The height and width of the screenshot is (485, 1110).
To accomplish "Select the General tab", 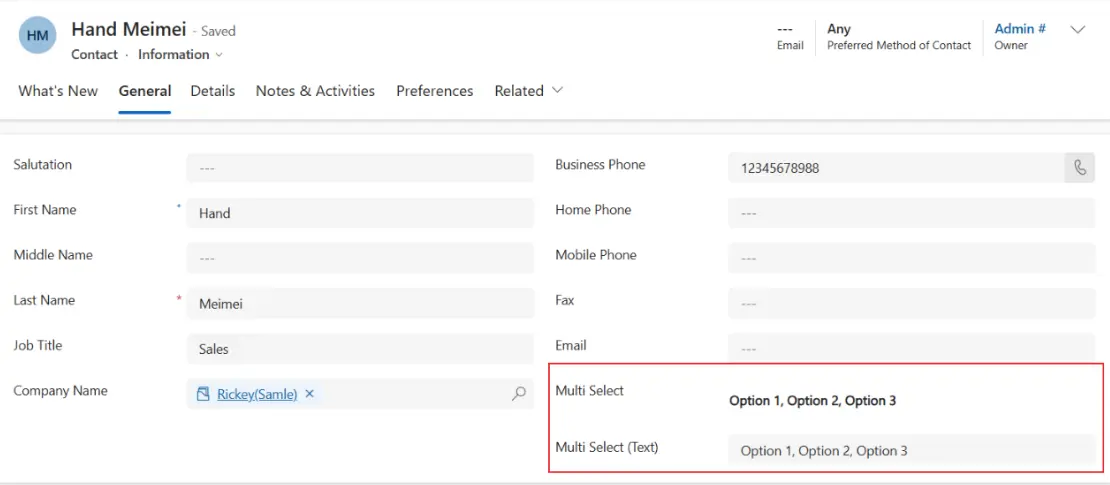I will click(145, 91).
